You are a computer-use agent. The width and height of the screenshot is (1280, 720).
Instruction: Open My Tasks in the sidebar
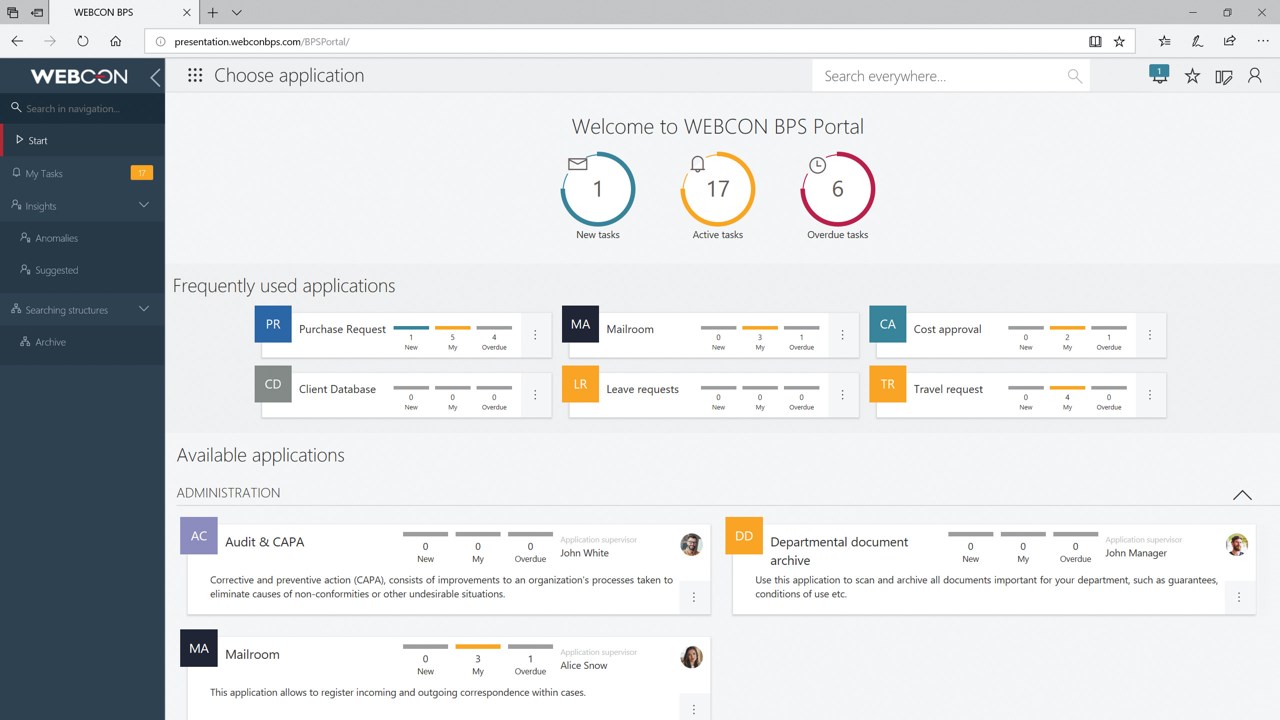(83, 173)
